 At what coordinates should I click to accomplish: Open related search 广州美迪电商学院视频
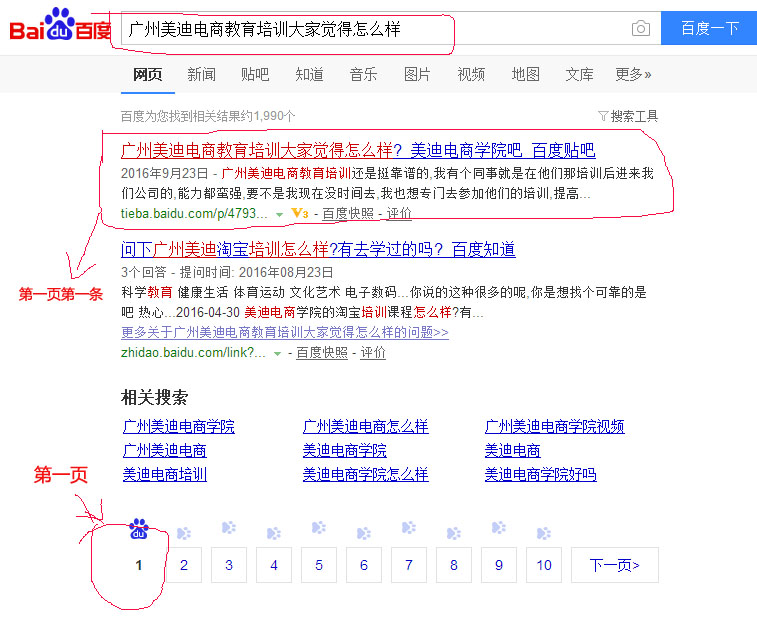click(x=555, y=426)
